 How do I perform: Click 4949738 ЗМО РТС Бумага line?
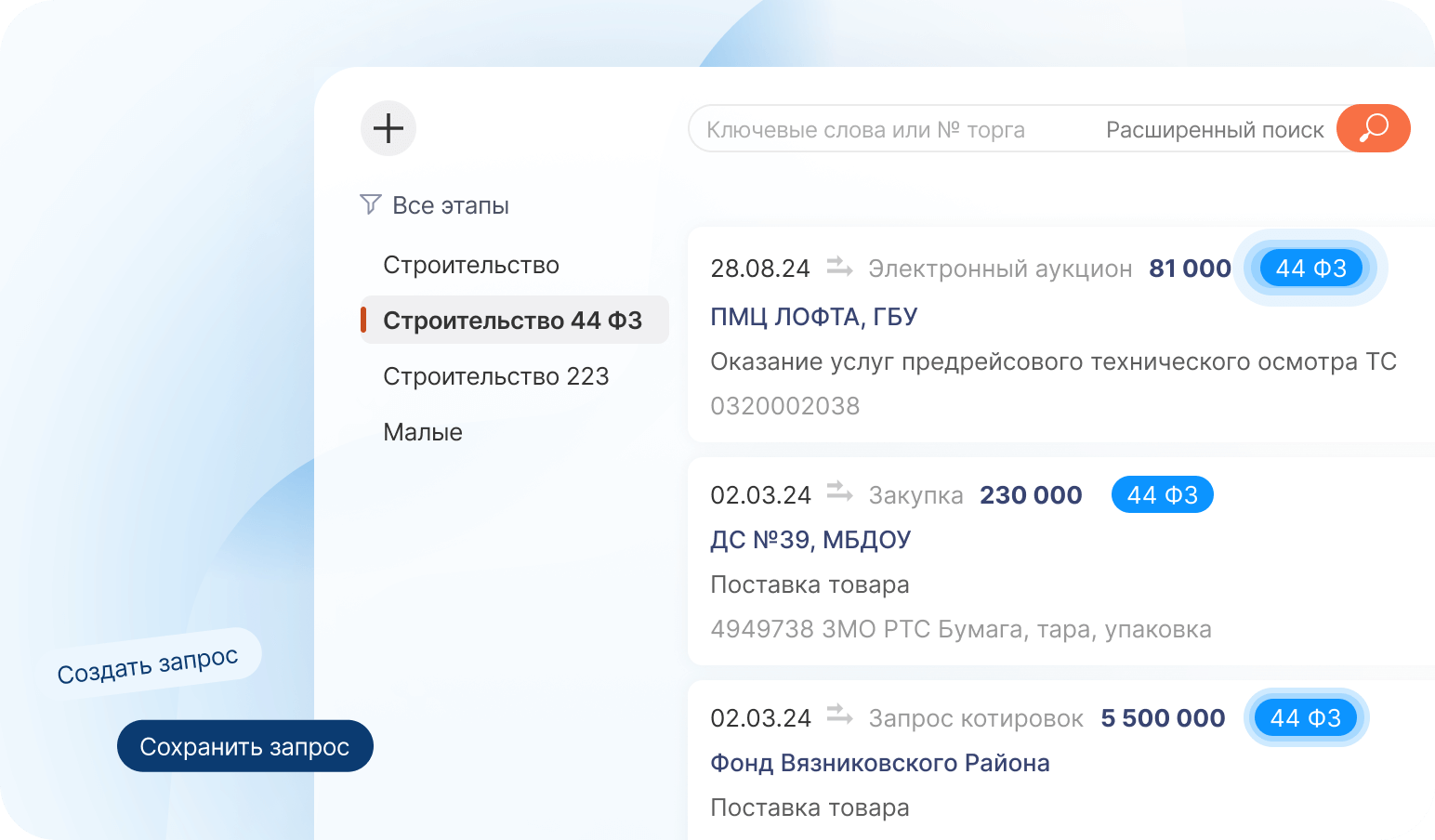(x=961, y=629)
